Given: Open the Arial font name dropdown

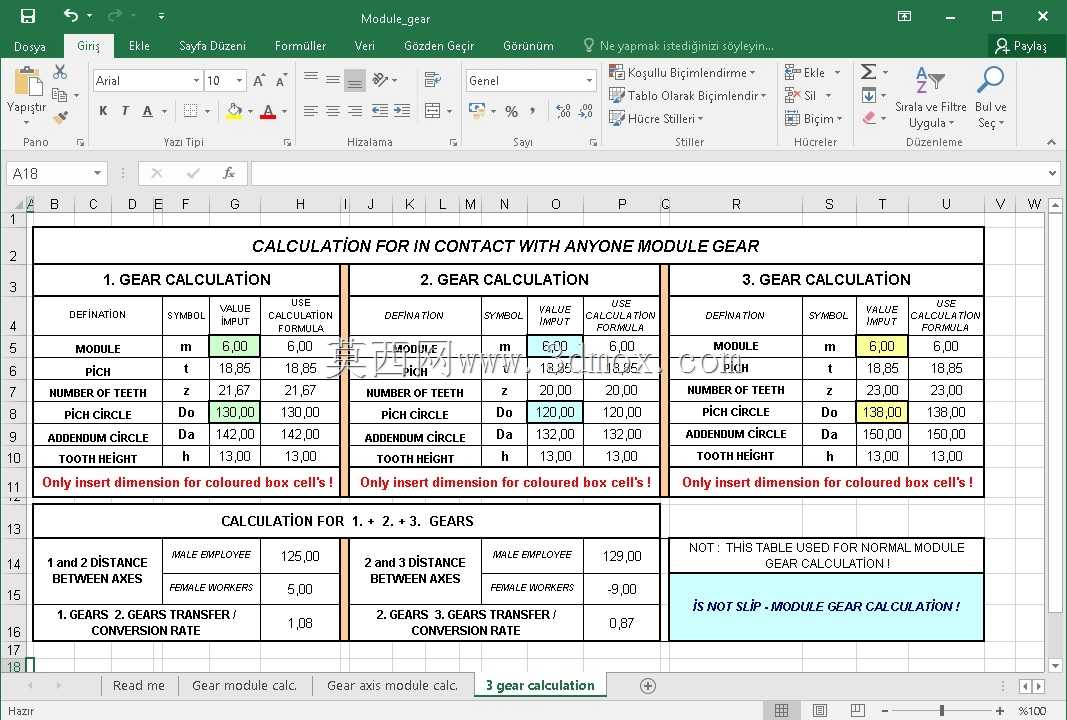Looking at the screenshot, I should tap(196, 80).
